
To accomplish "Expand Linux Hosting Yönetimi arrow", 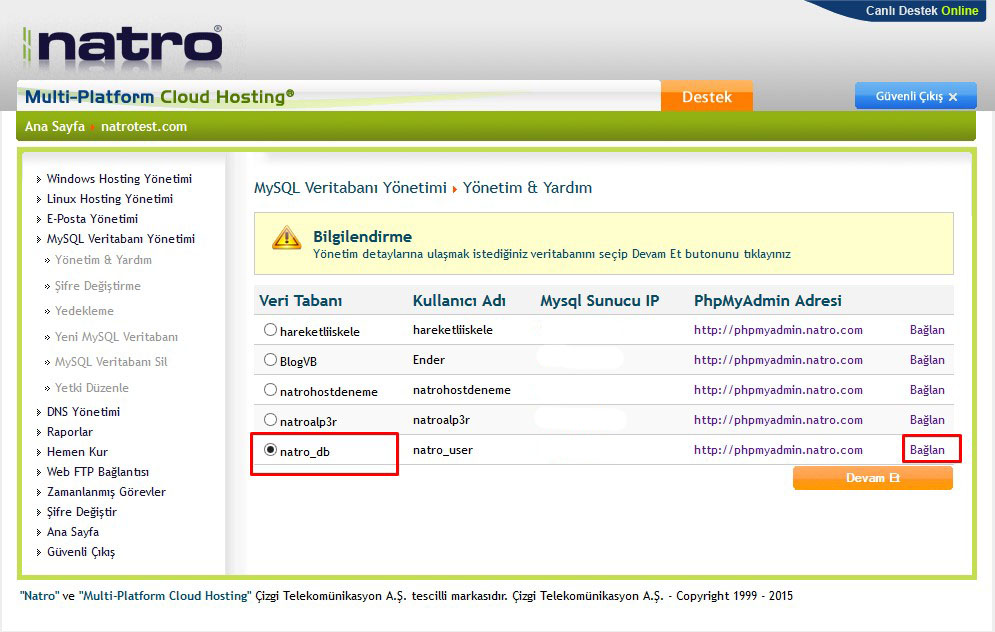I will pos(39,199).
